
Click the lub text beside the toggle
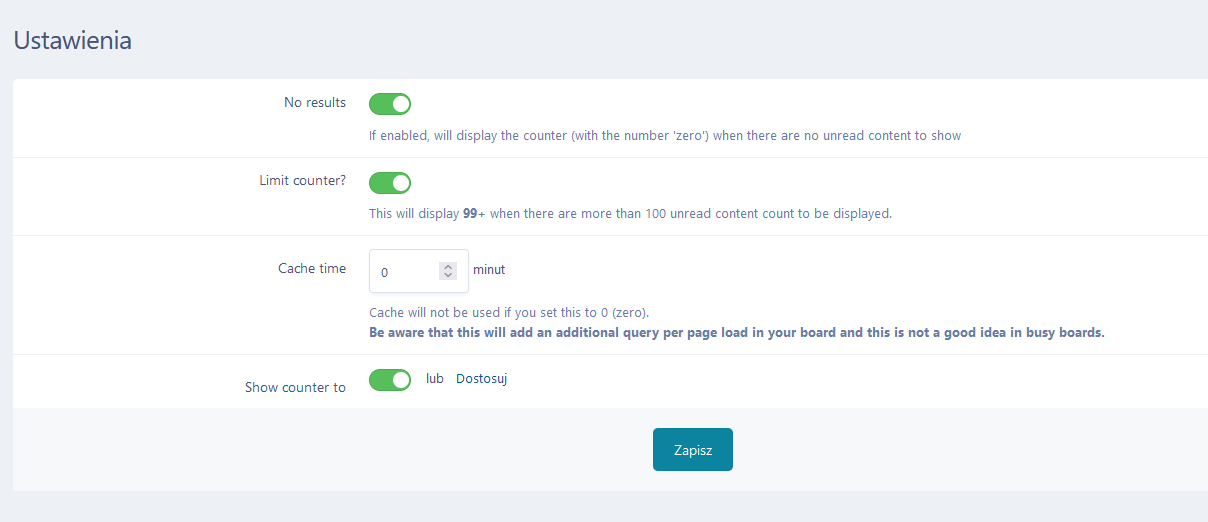(x=435, y=379)
